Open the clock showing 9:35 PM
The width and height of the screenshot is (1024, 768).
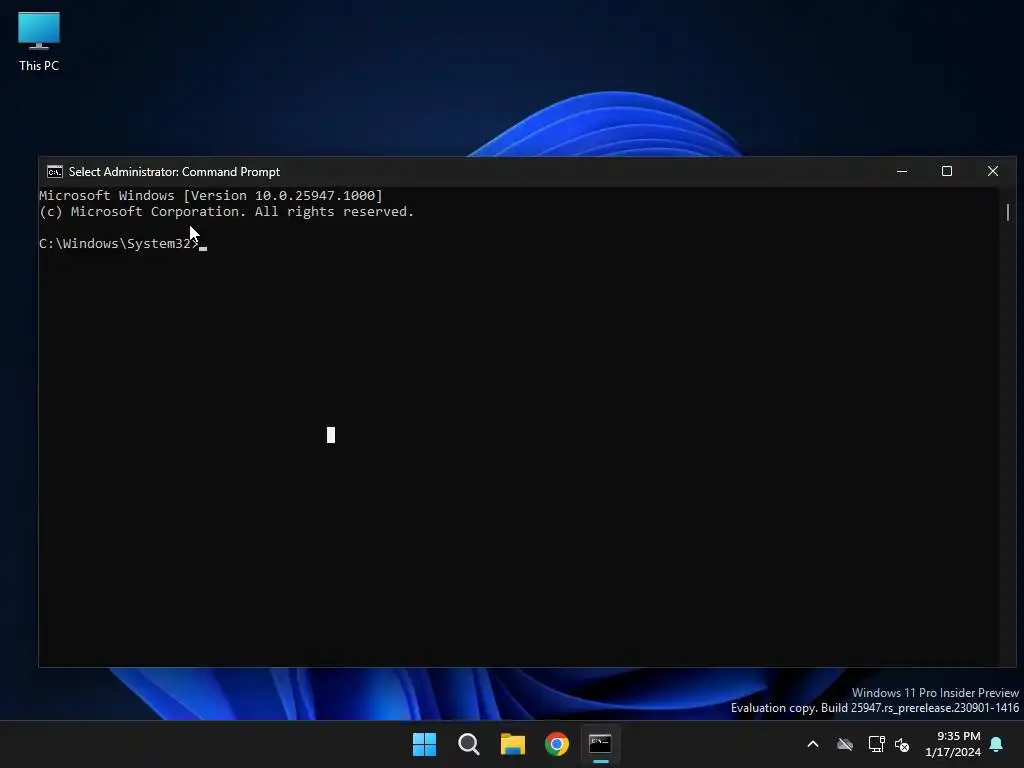point(953,744)
